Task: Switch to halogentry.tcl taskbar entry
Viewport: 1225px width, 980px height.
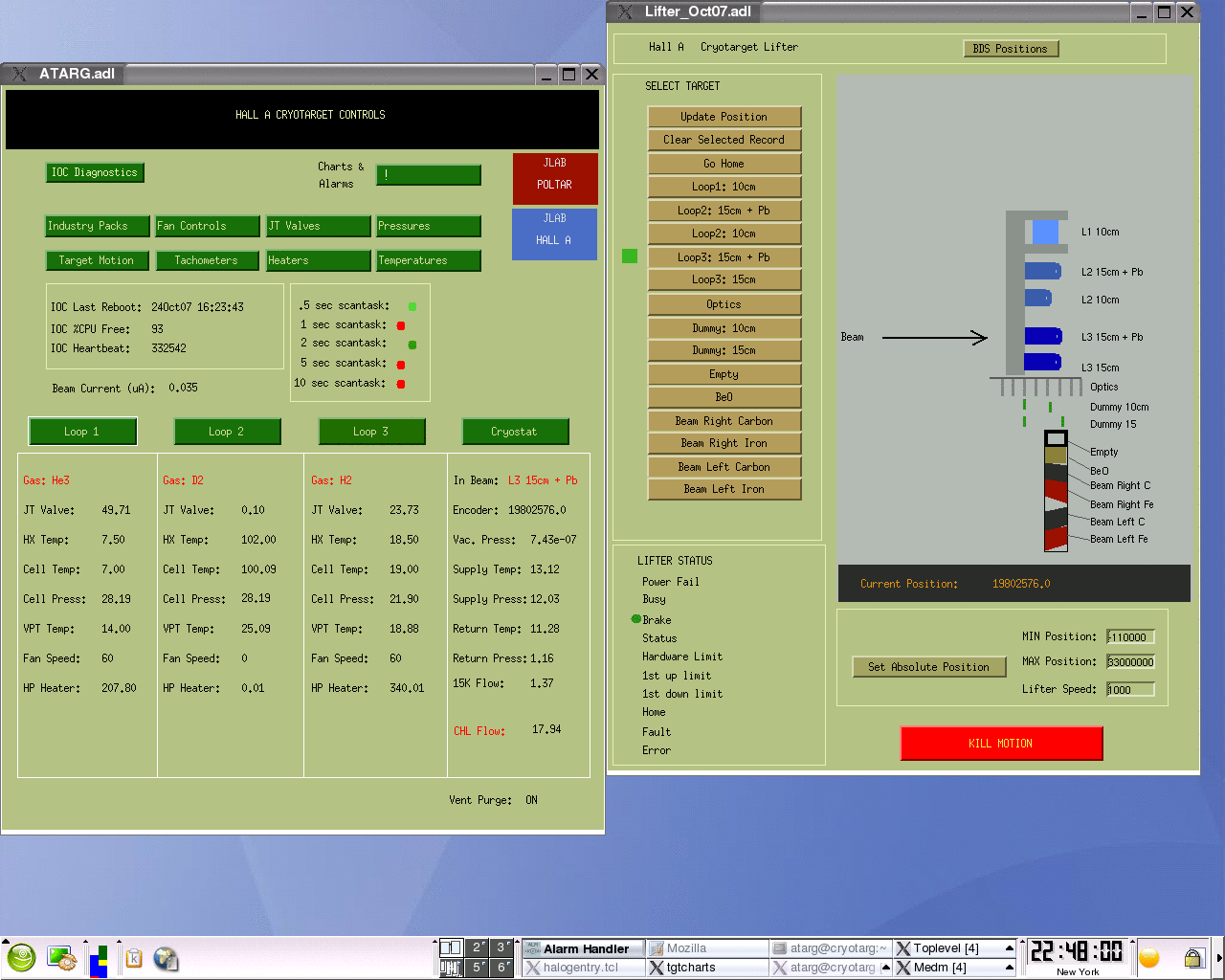Action: (583, 968)
